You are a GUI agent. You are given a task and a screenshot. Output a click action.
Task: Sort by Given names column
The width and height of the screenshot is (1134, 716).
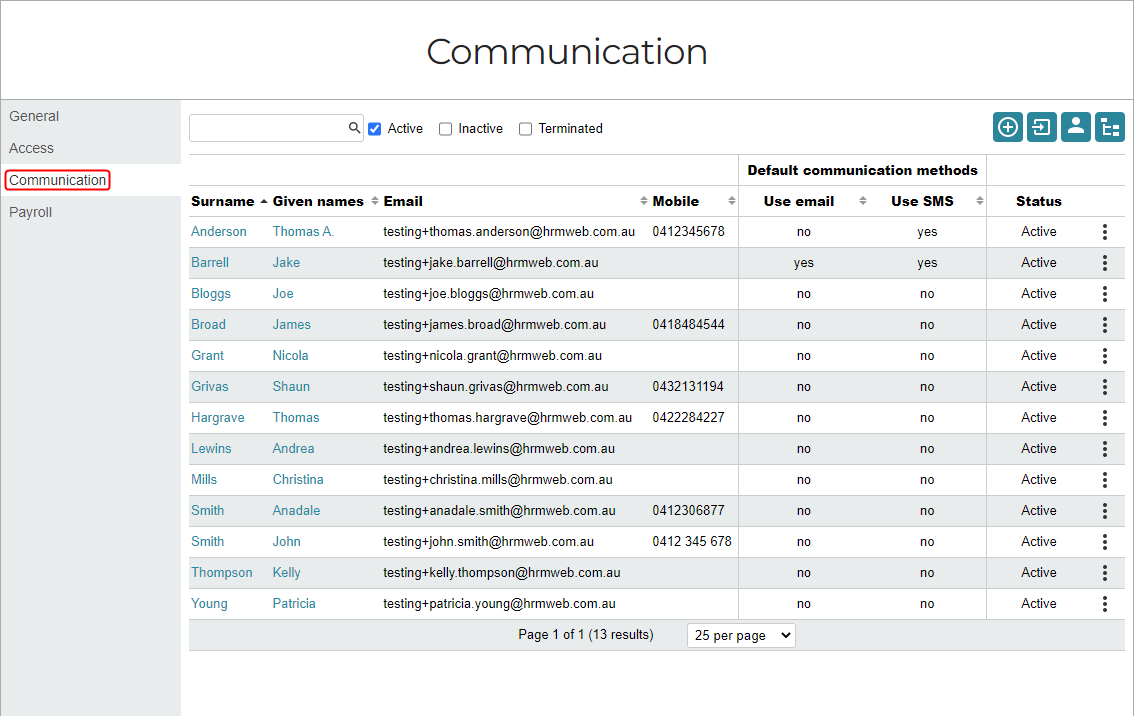click(x=318, y=201)
